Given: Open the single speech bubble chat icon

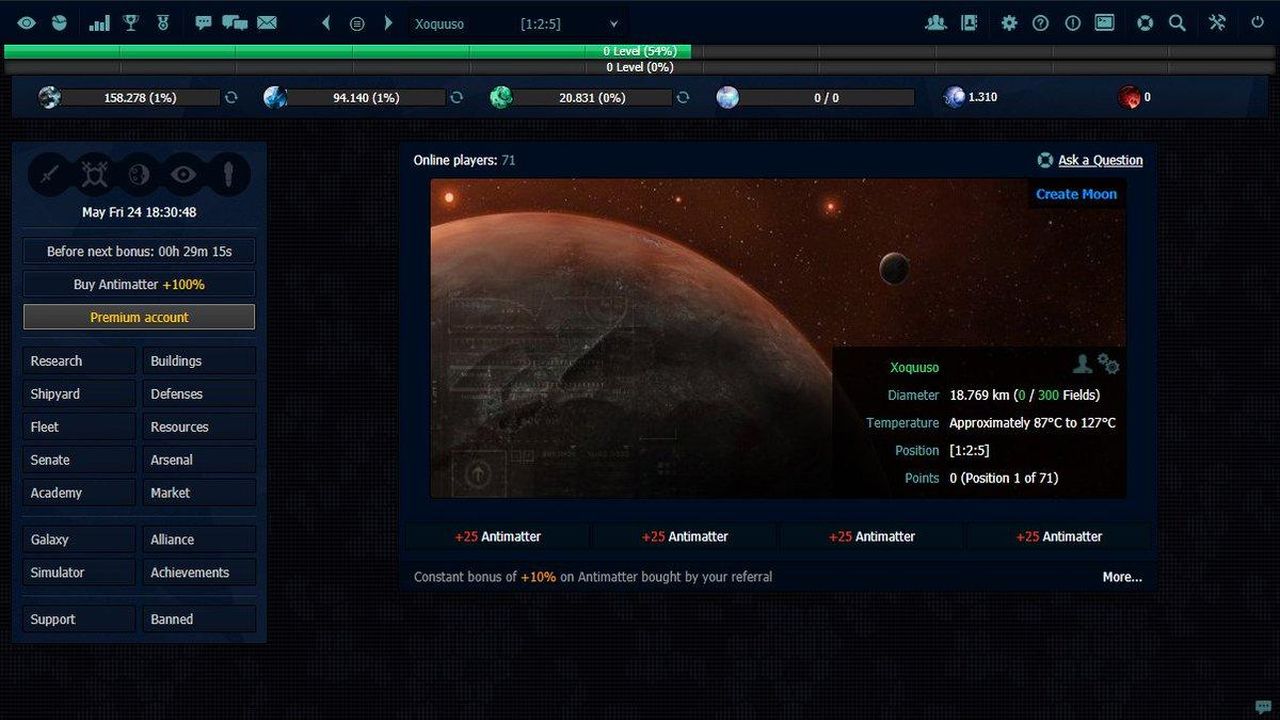Looking at the screenshot, I should [x=203, y=23].
